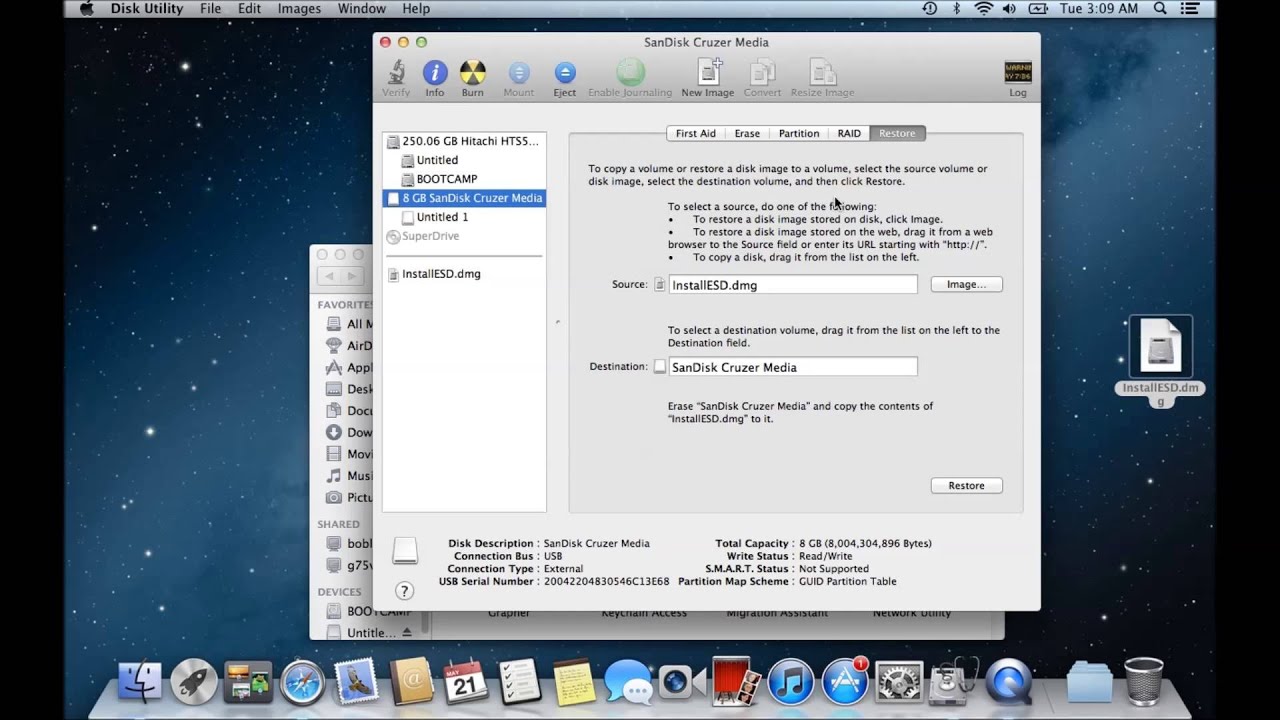Image resolution: width=1280 pixels, height=720 pixels.
Task: Open Contacts from the Dock
Action: [x=411, y=682]
